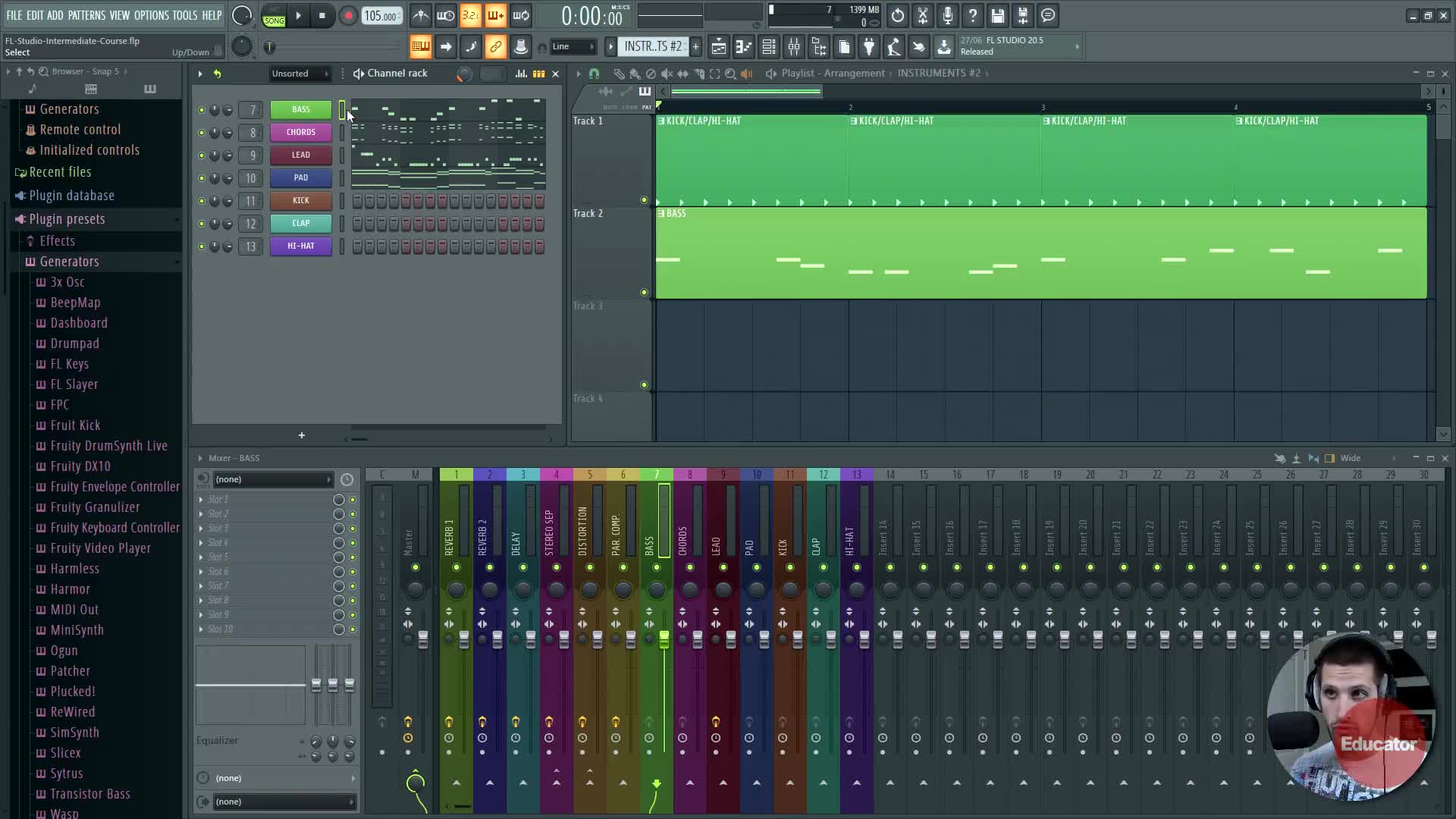The width and height of the screenshot is (1456, 819).
Task: Click the playlist zoom magnifier tool
Action: pyautogui.click(x=730, y=74)
